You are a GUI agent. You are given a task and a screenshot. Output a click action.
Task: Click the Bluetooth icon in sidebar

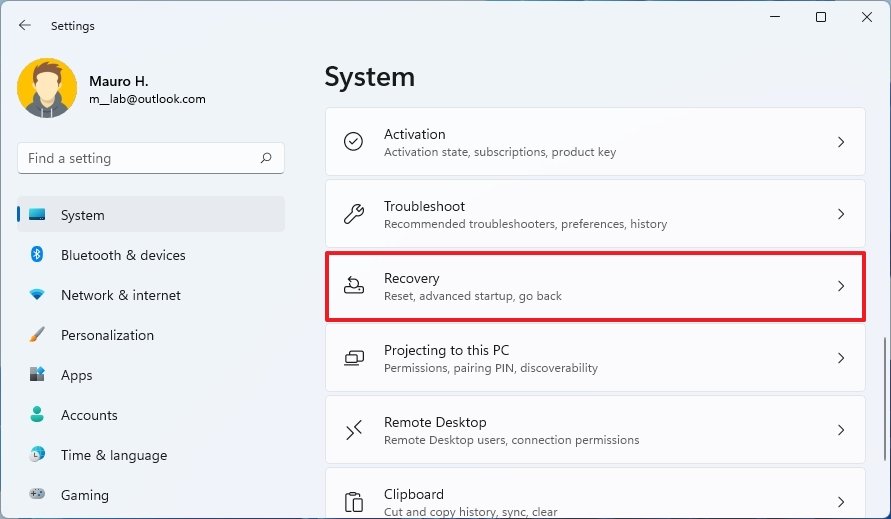coord(37,254)
